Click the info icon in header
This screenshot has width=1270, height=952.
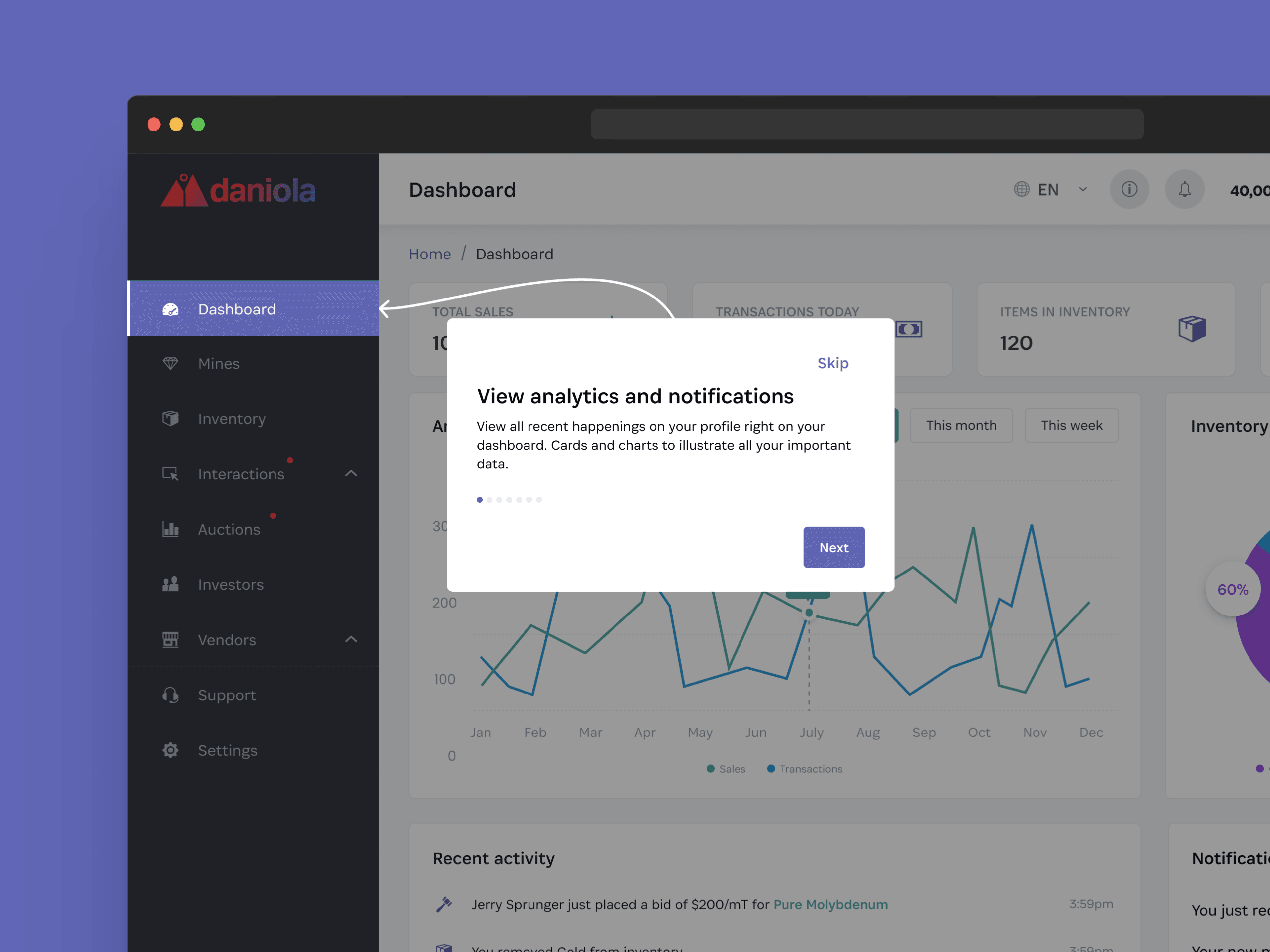coord(1129,189)
